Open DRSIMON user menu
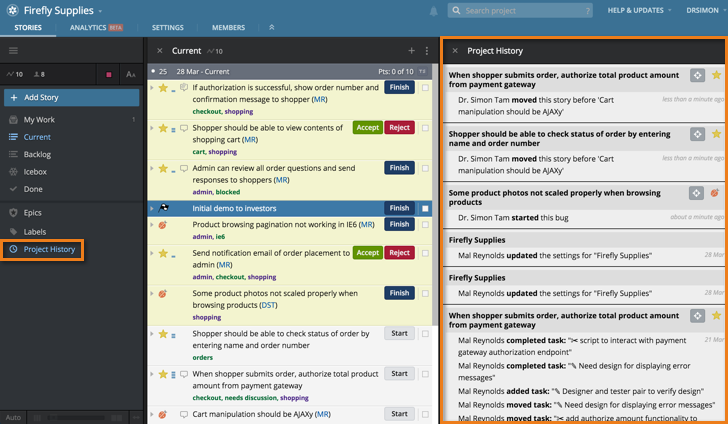Image resolution: width=728 pixels, height=424 pixels. 706,10
